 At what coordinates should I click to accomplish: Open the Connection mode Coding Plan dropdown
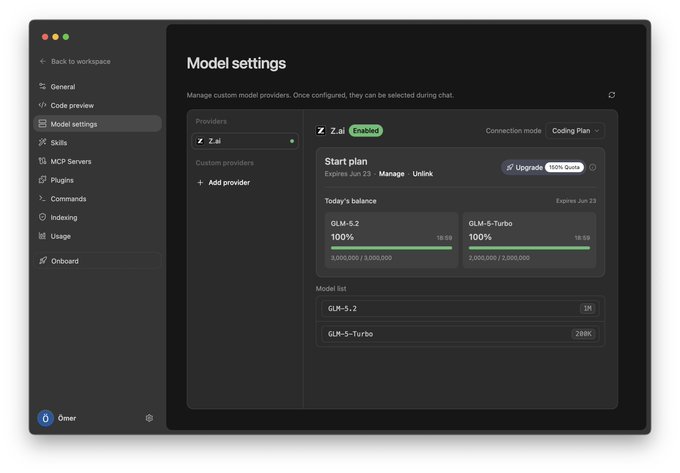click(575, 130)
